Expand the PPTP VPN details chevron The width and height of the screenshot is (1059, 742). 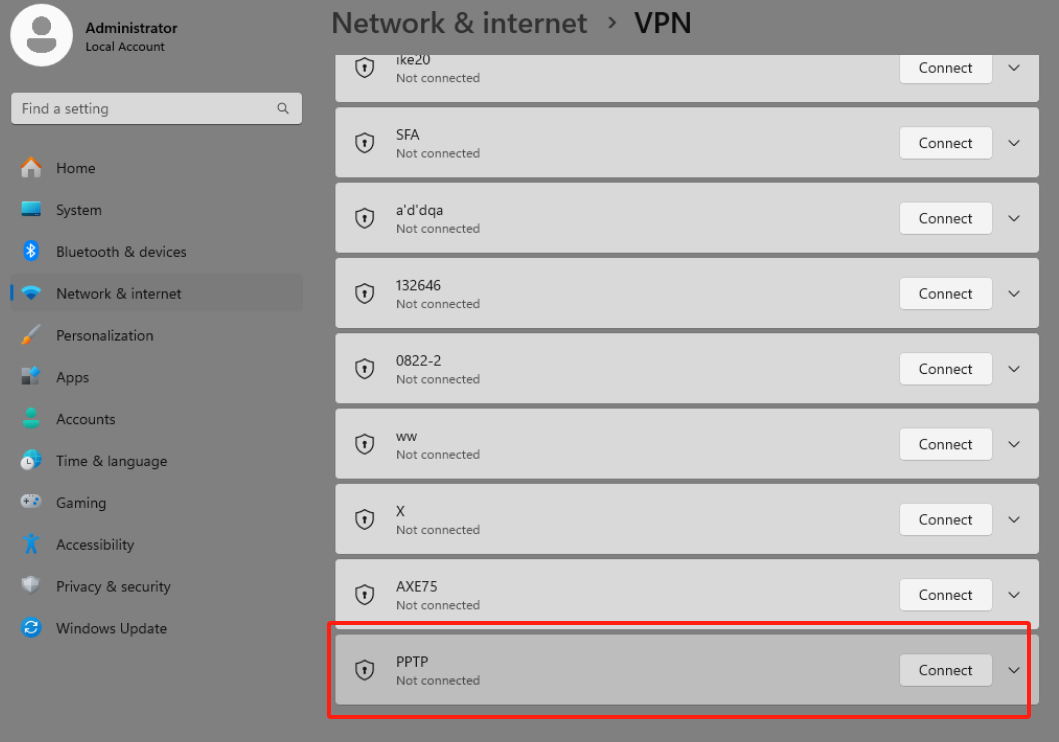[1014, 670]
